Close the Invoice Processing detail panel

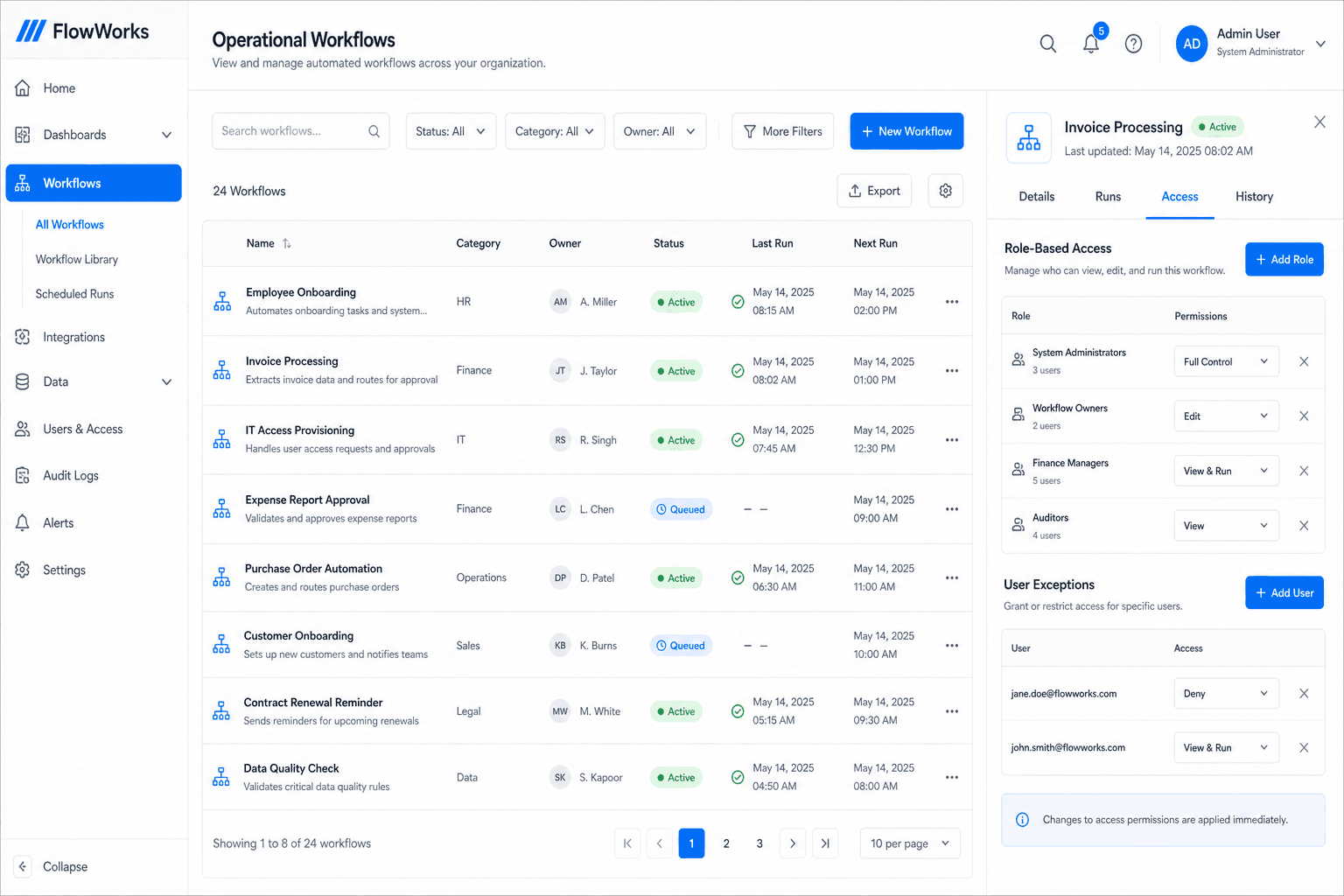[x=1319, y=122]
